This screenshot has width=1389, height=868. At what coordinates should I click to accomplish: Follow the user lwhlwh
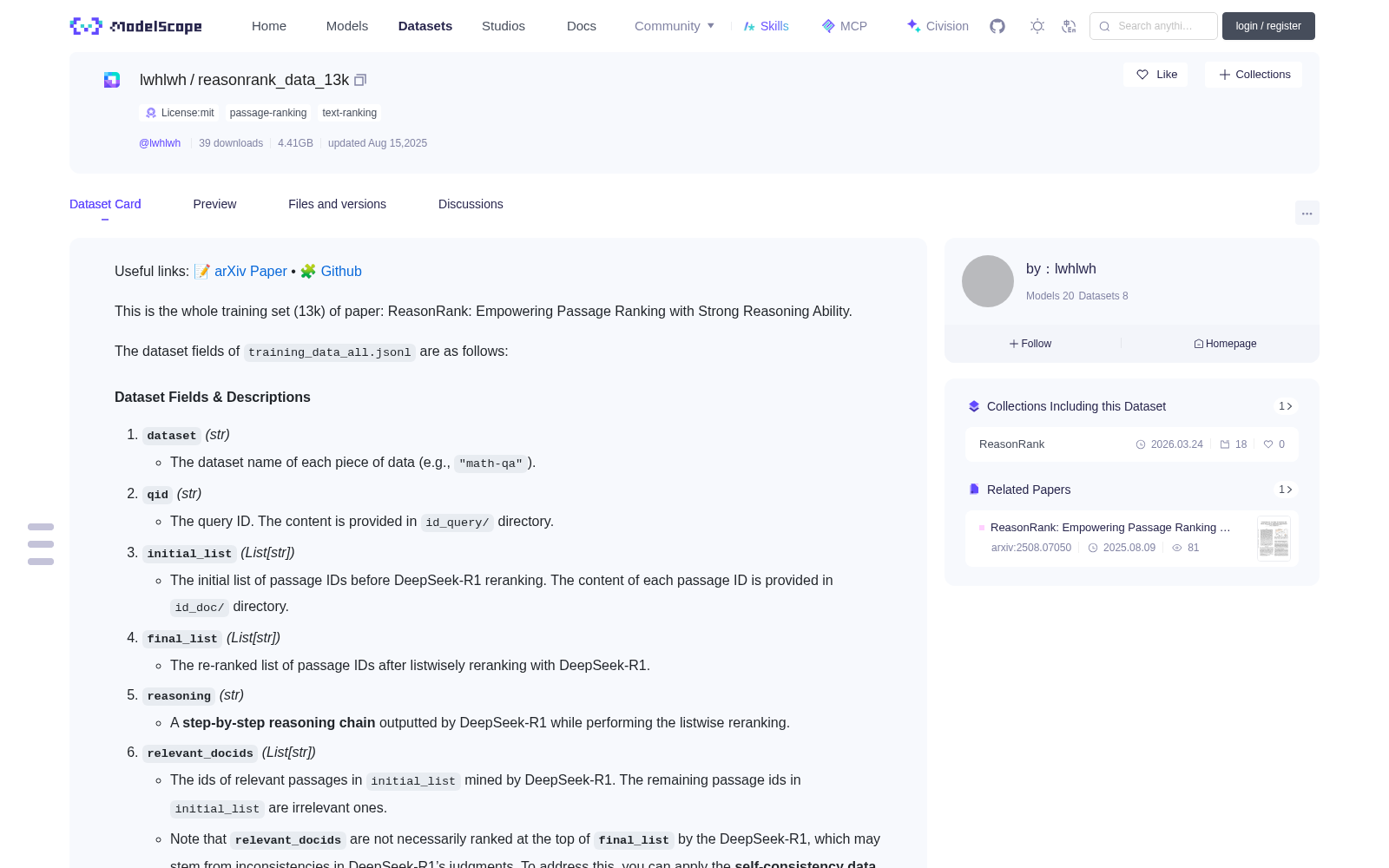click(1030, 344)
